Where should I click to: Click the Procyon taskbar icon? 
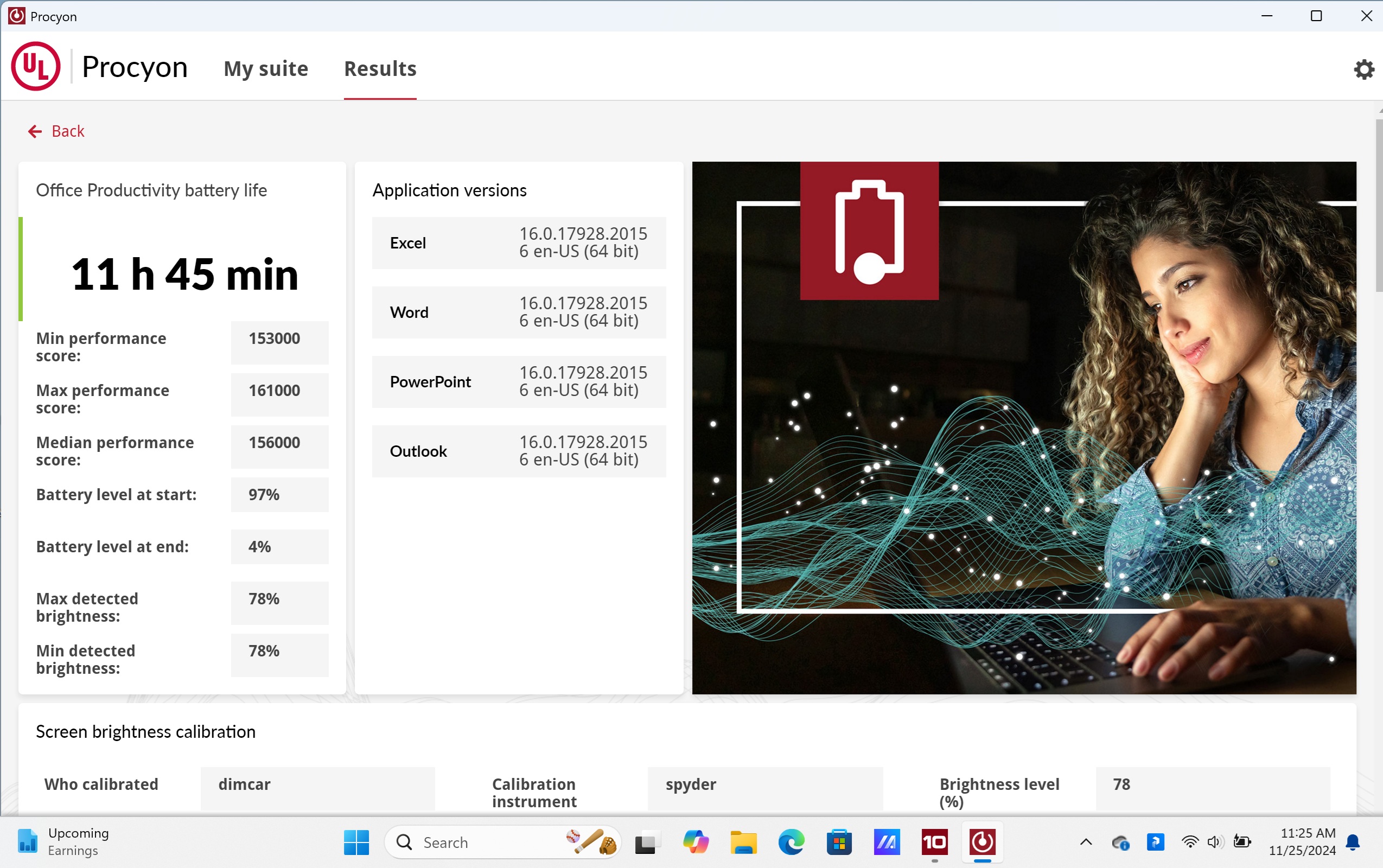[x=982, y=842]
